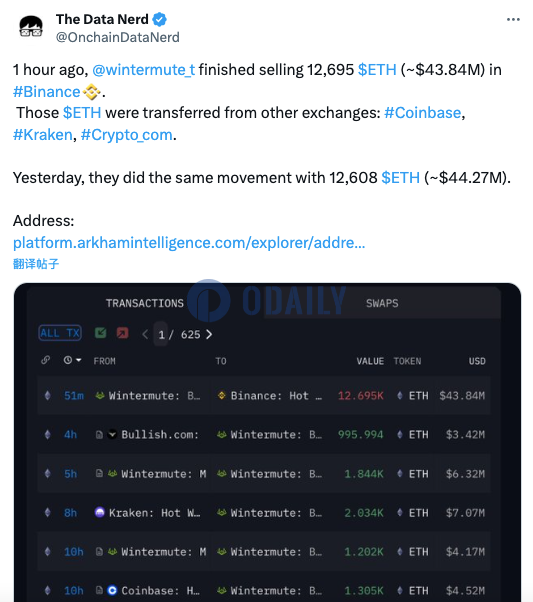
Task: Click the Binance Hot wallet entity icon
Action: coord(221,395)
